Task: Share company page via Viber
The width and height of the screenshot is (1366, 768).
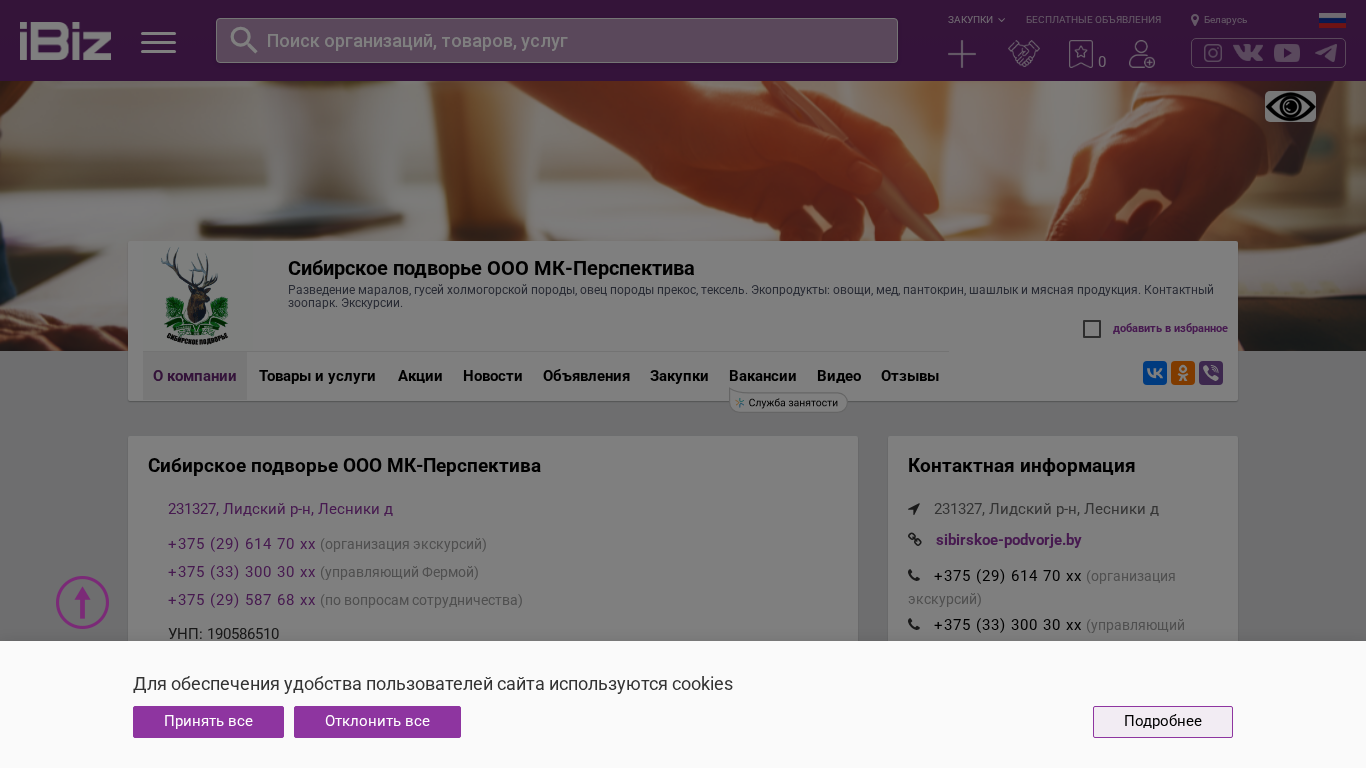Action: (1211, 373)
